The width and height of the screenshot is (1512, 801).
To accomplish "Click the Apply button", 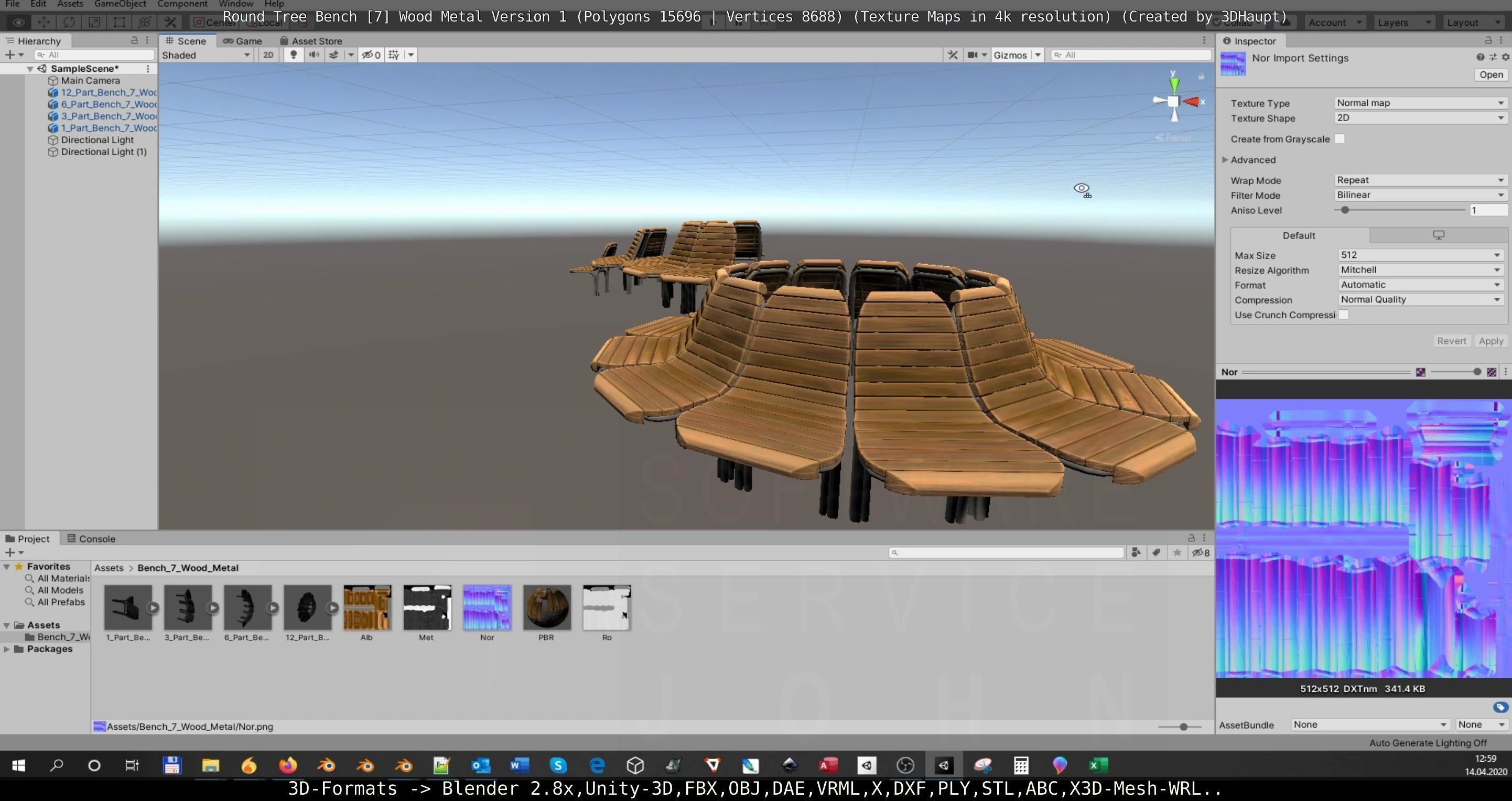I will coord(1491,341).
